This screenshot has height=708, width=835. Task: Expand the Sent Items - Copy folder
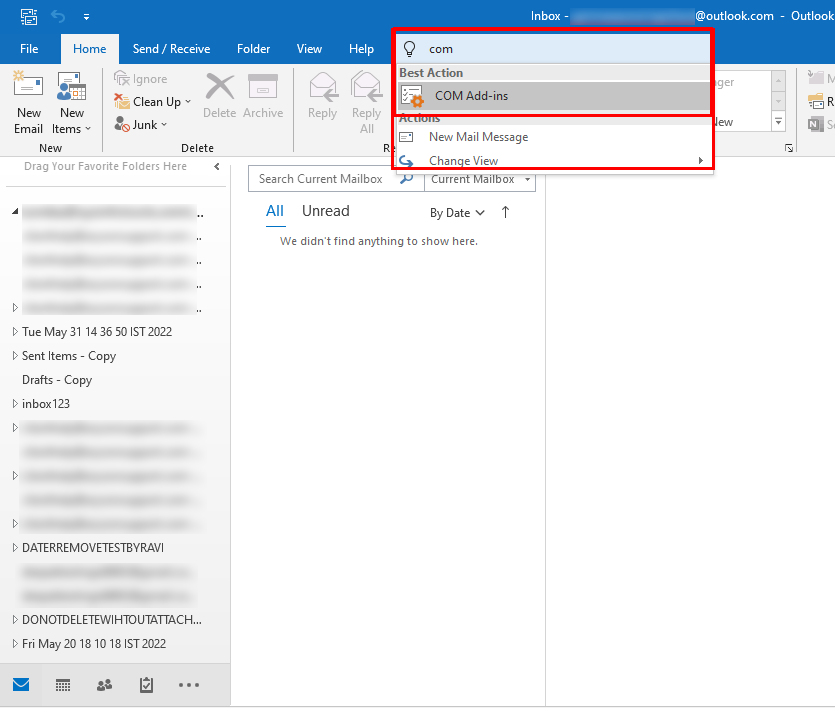(x=15, y=356)
